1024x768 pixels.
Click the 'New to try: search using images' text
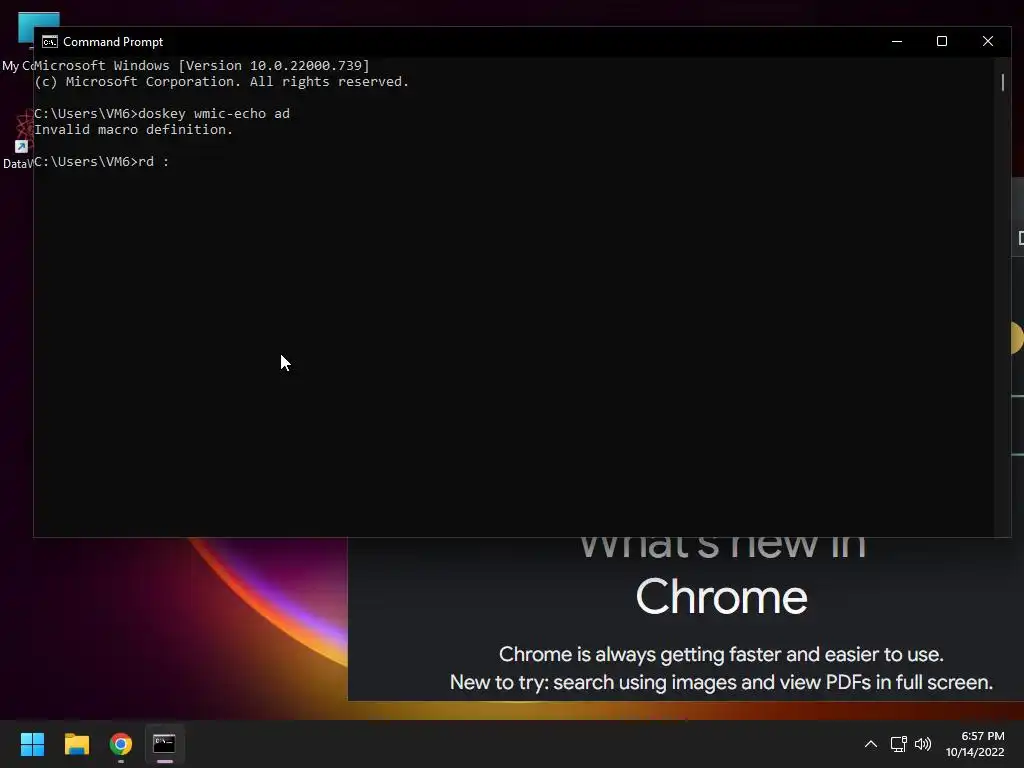721,682
